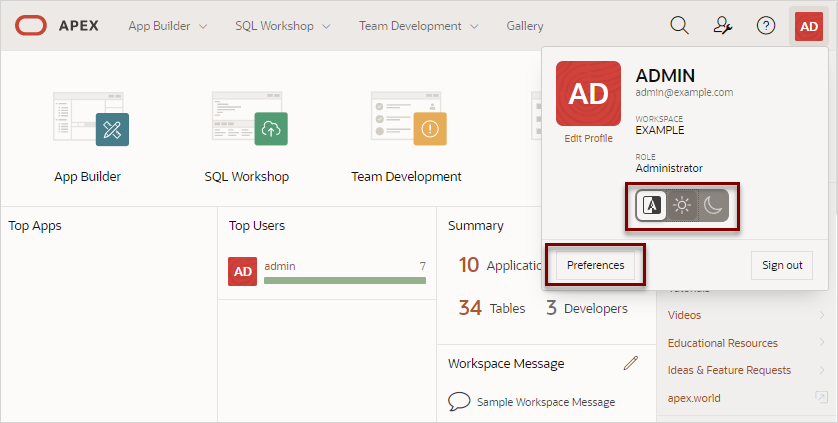838x423 pixels.
Task: Click the speech bubble message icon
Action: [x=459, y=402]
